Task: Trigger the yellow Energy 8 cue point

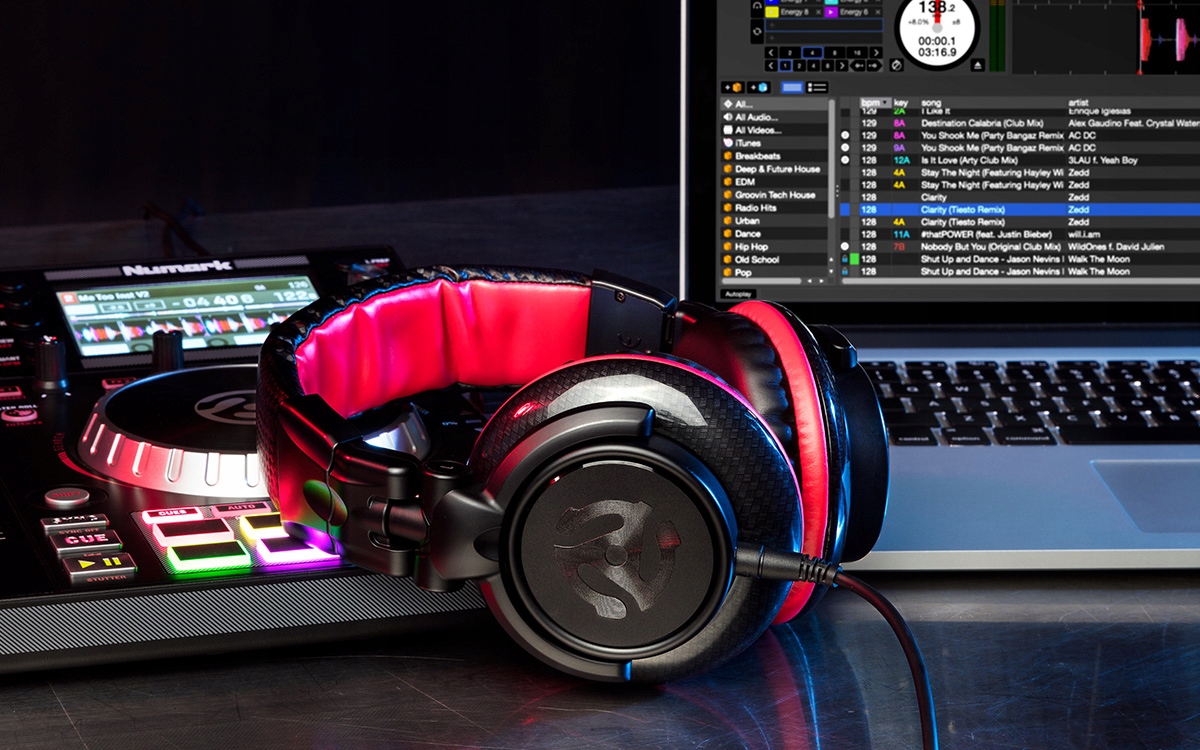Action: click(771, 12)
